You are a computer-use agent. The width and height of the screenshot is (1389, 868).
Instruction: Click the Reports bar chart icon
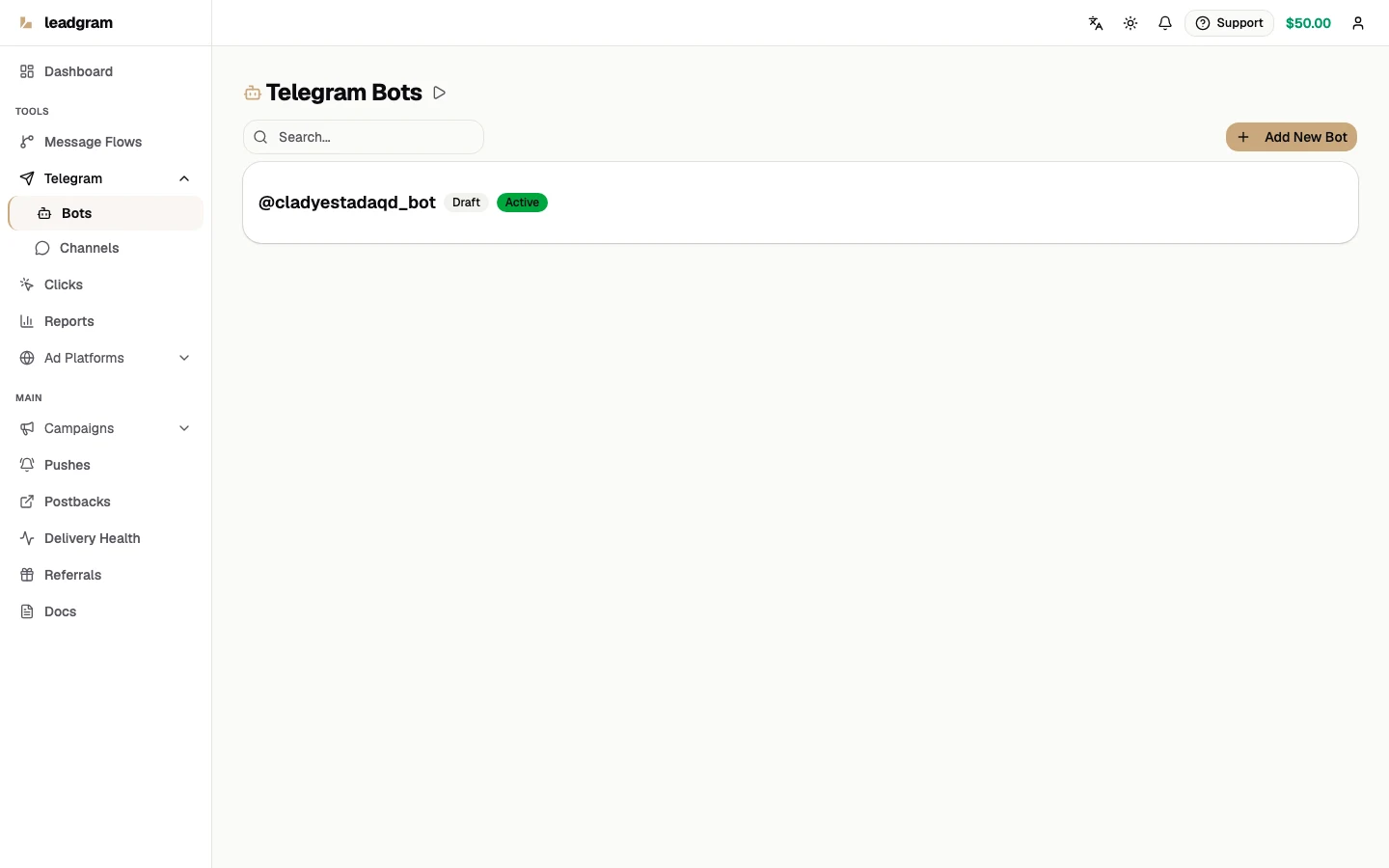coord(27,321)
